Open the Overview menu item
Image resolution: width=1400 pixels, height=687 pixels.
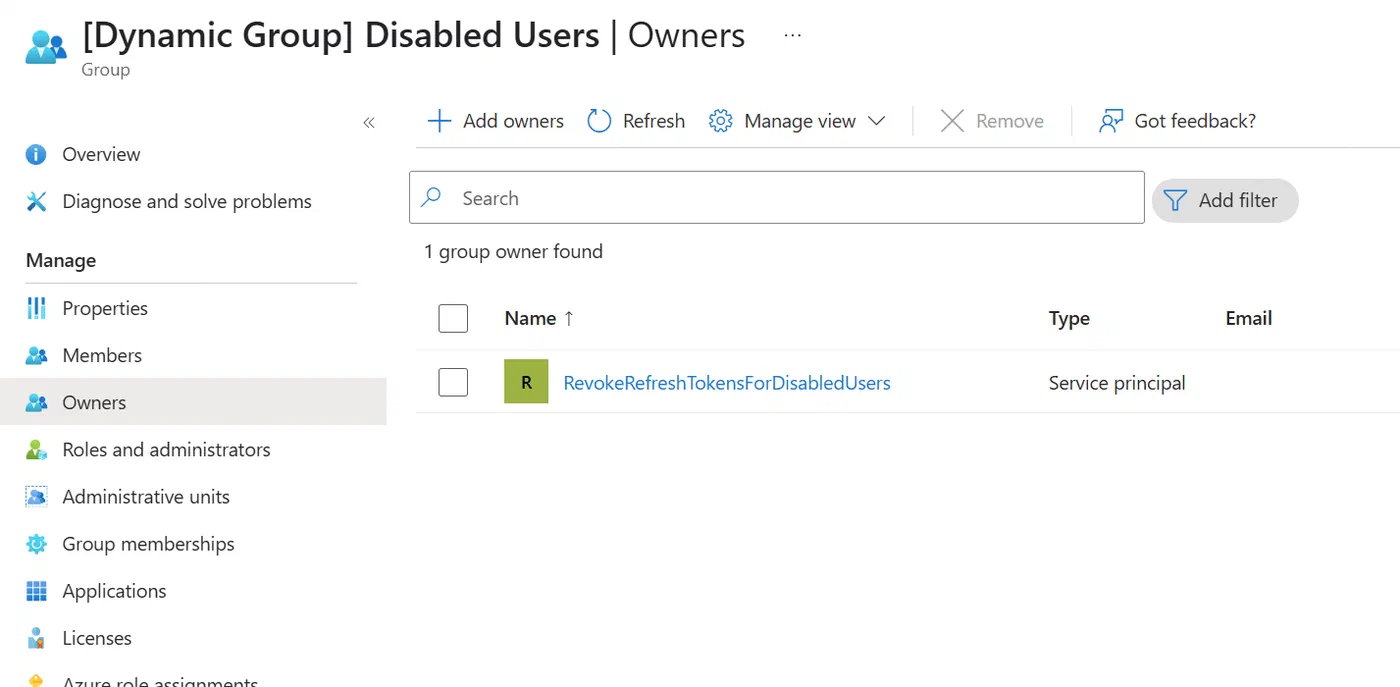pyautogui.click(x=101, y=154)
